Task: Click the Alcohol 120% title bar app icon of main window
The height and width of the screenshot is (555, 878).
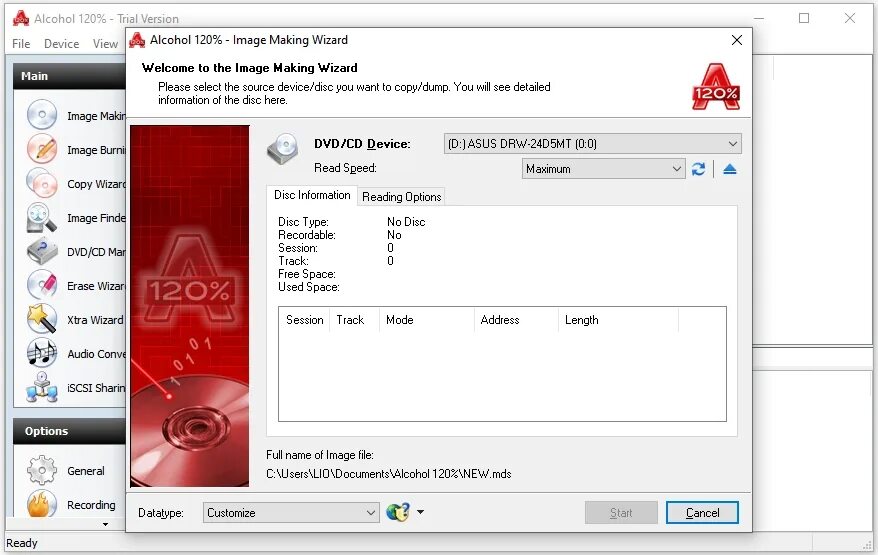Action: click(x=21, y=18)
